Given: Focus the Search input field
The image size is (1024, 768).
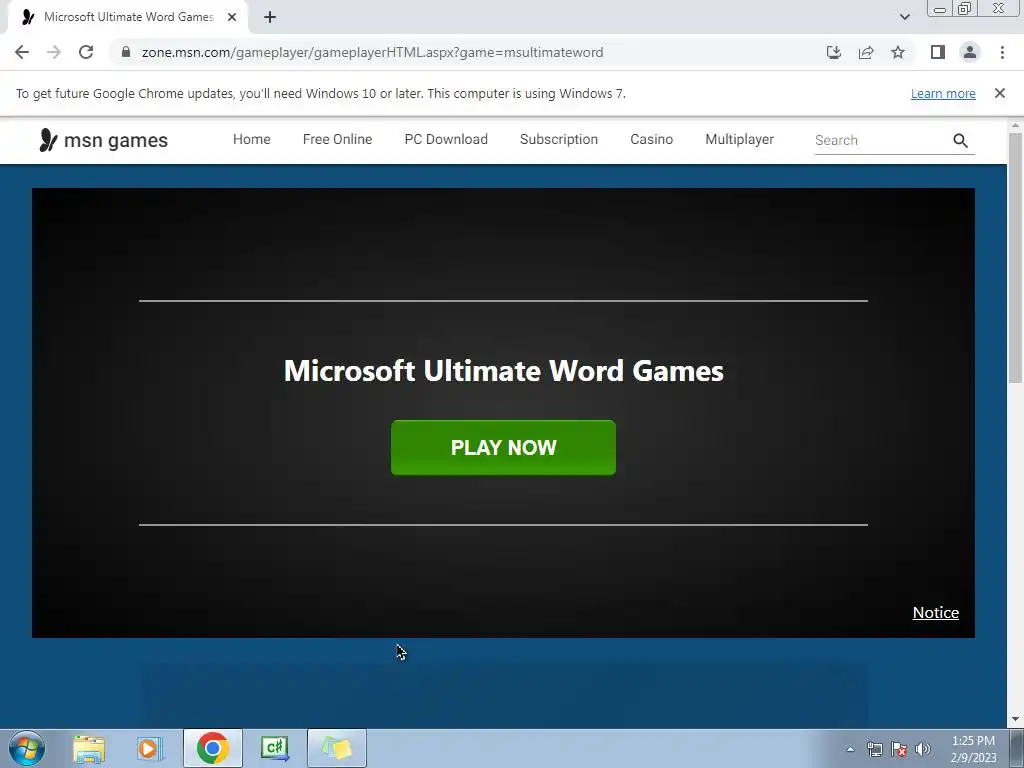Looking at the screenshot, I should pos(881,140).
